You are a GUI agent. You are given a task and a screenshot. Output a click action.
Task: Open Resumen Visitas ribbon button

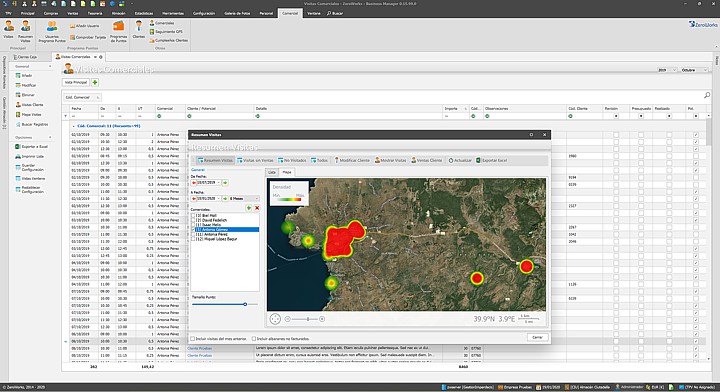pos(25,31)
